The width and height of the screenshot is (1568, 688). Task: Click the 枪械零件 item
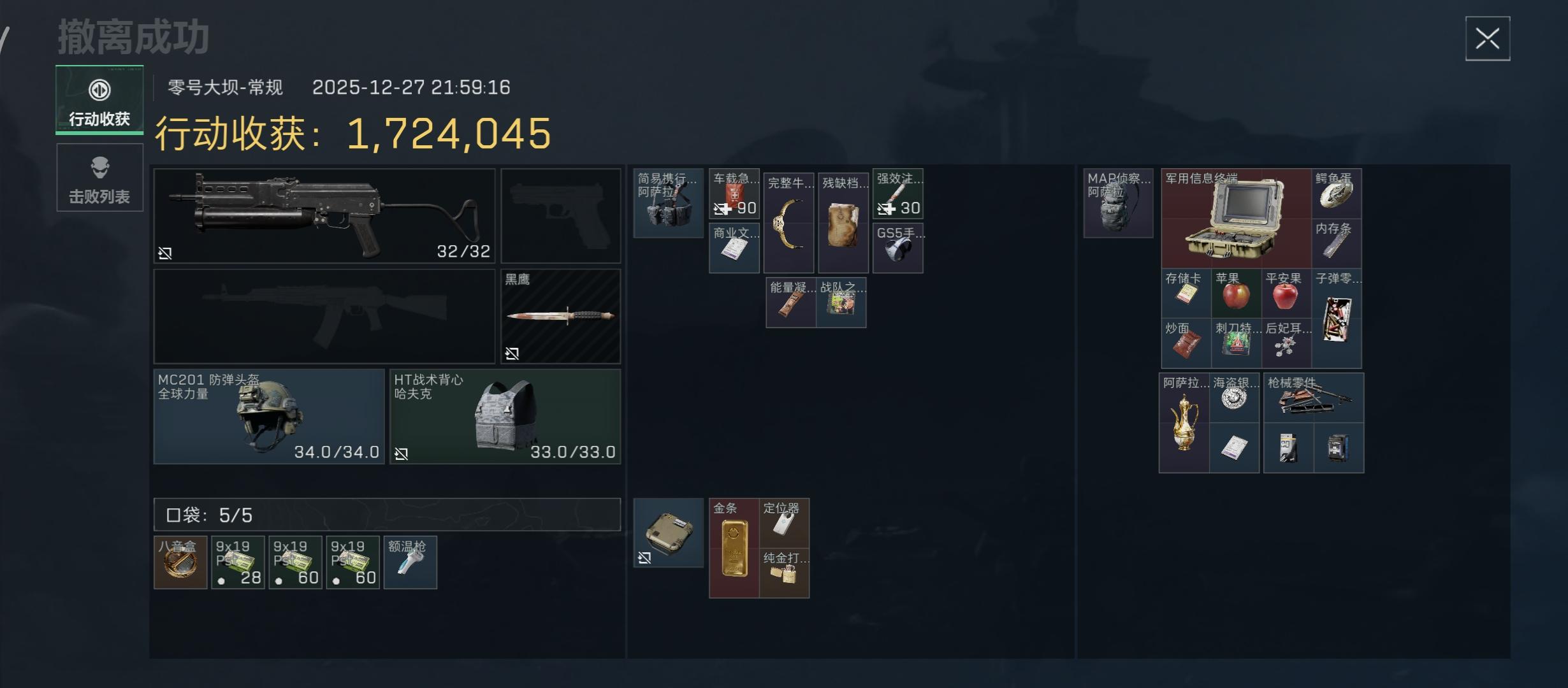tap(1313, 398)
